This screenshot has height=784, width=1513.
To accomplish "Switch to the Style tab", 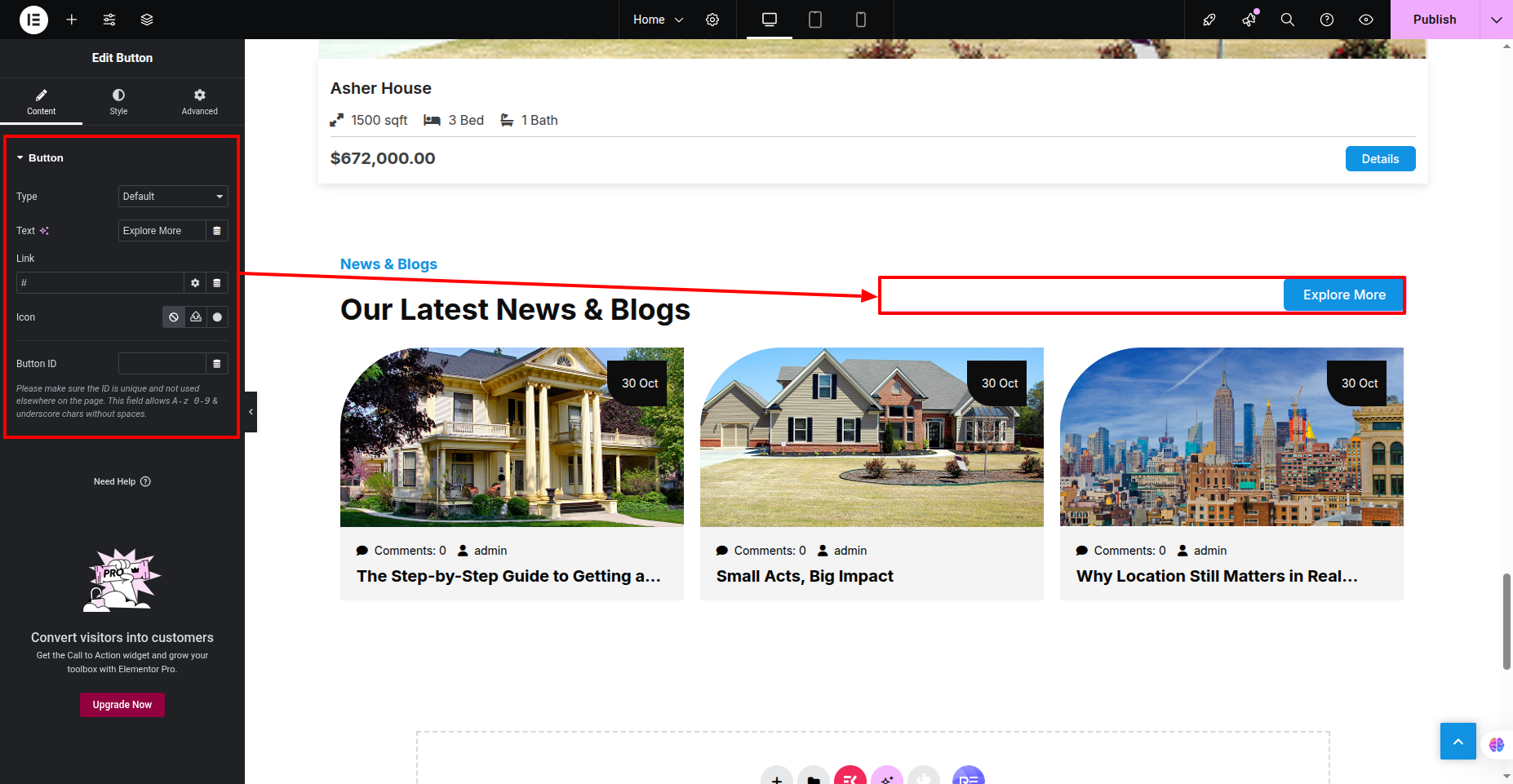I will 118,101.
